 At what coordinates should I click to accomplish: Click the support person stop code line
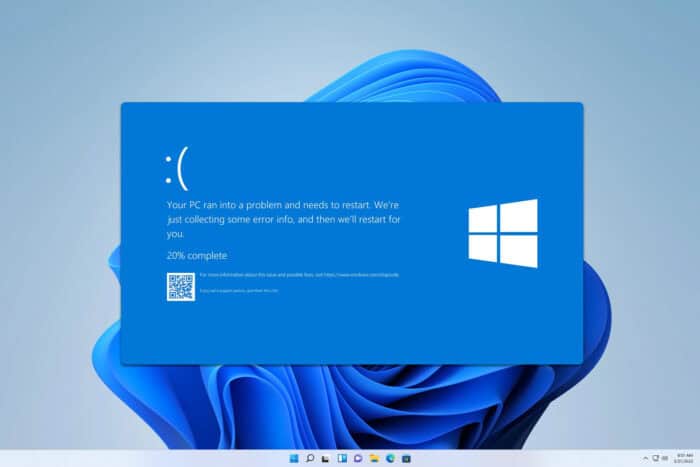[x=239, y=291]
